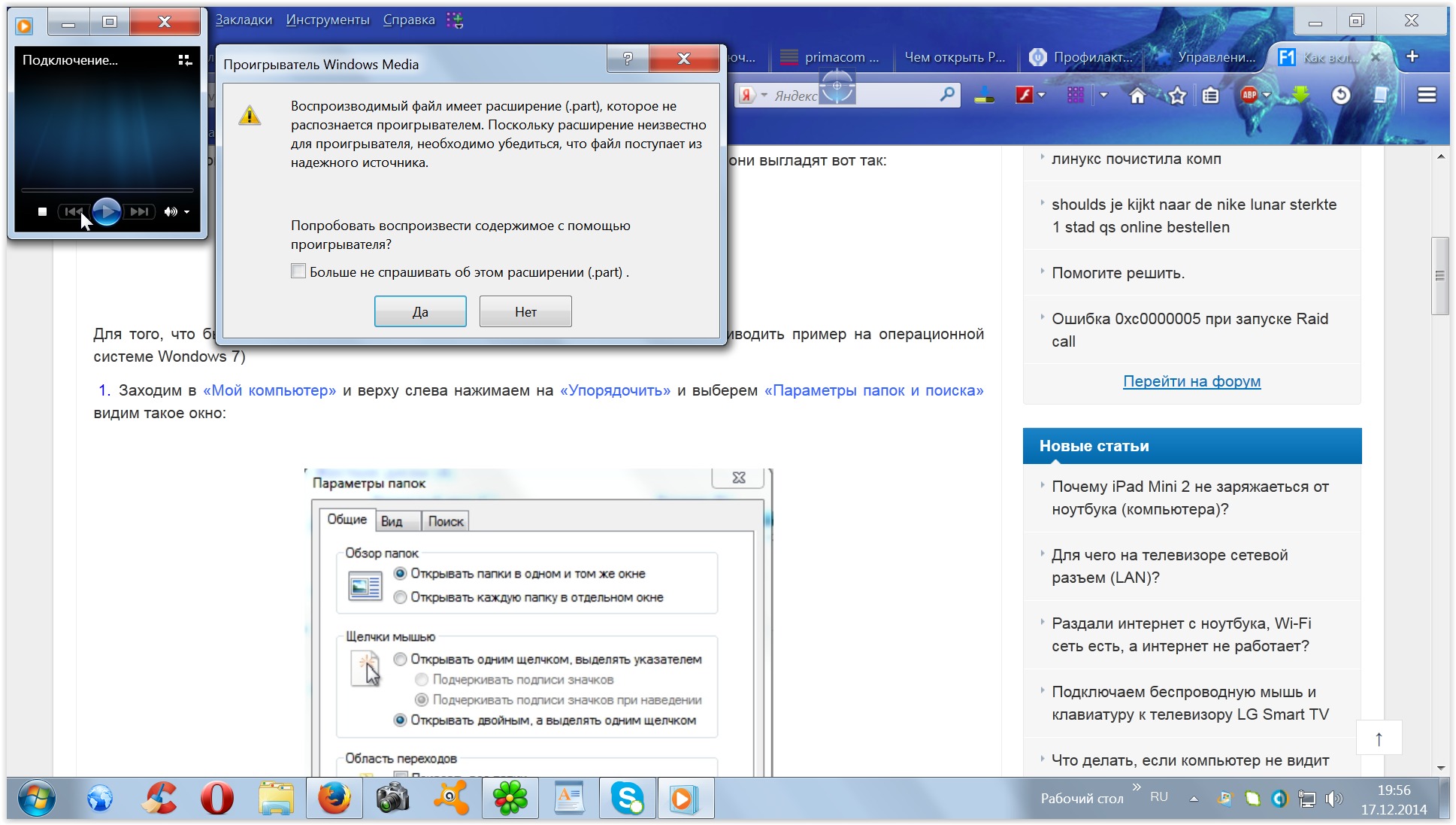Click the purple grid icon in toolbar
This screenshot has width=1456, height=825.
pos(1076,96)
